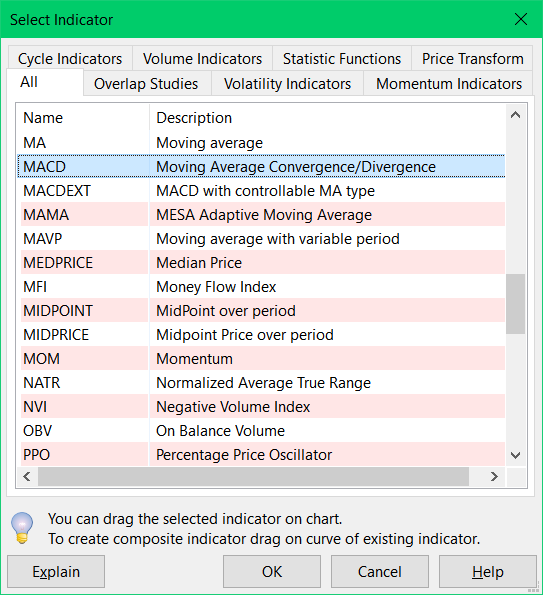Select the MIDPRICE indicator row
The width and height of the screenshot is (543, 595).
click(x=261, y=335)
